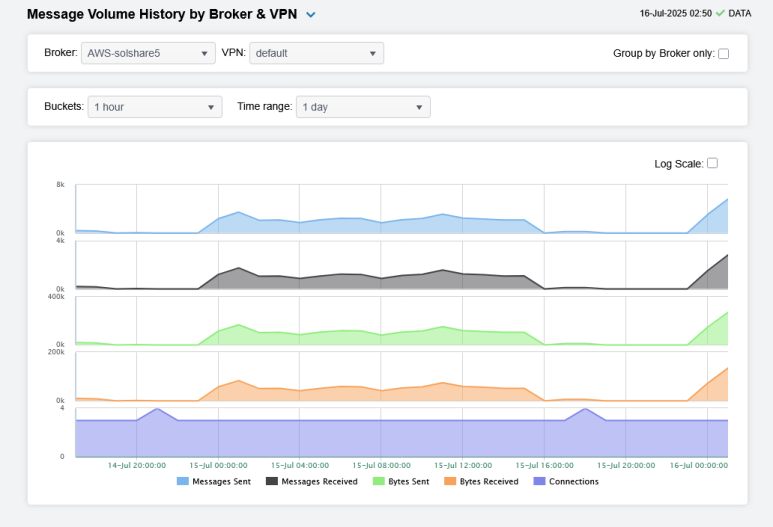Viewport: 773px width, 527px height.
Task: Click the Bytes Received orange legend swatch
Action: pyautogui.click(x=449, y=481)
